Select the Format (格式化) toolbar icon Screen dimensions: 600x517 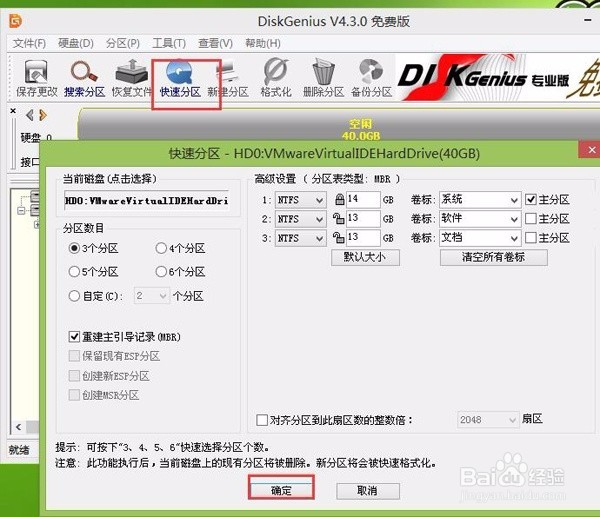coord(276,78)
